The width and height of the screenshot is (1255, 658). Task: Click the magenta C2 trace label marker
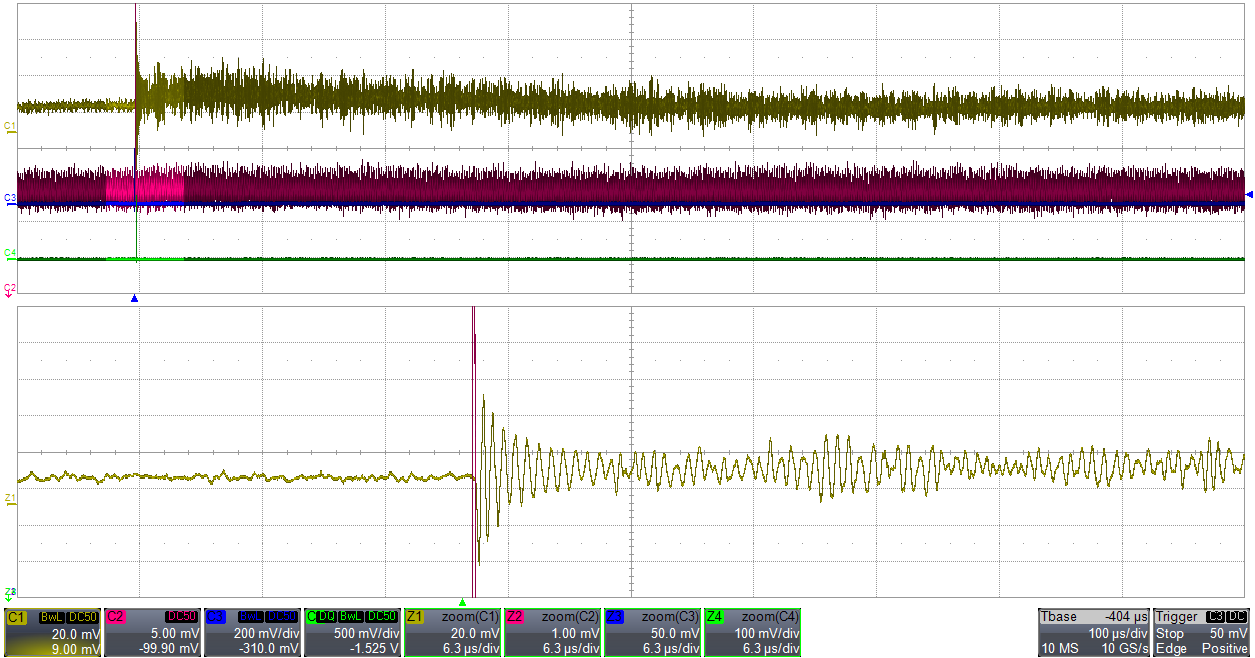pos(9,288)
